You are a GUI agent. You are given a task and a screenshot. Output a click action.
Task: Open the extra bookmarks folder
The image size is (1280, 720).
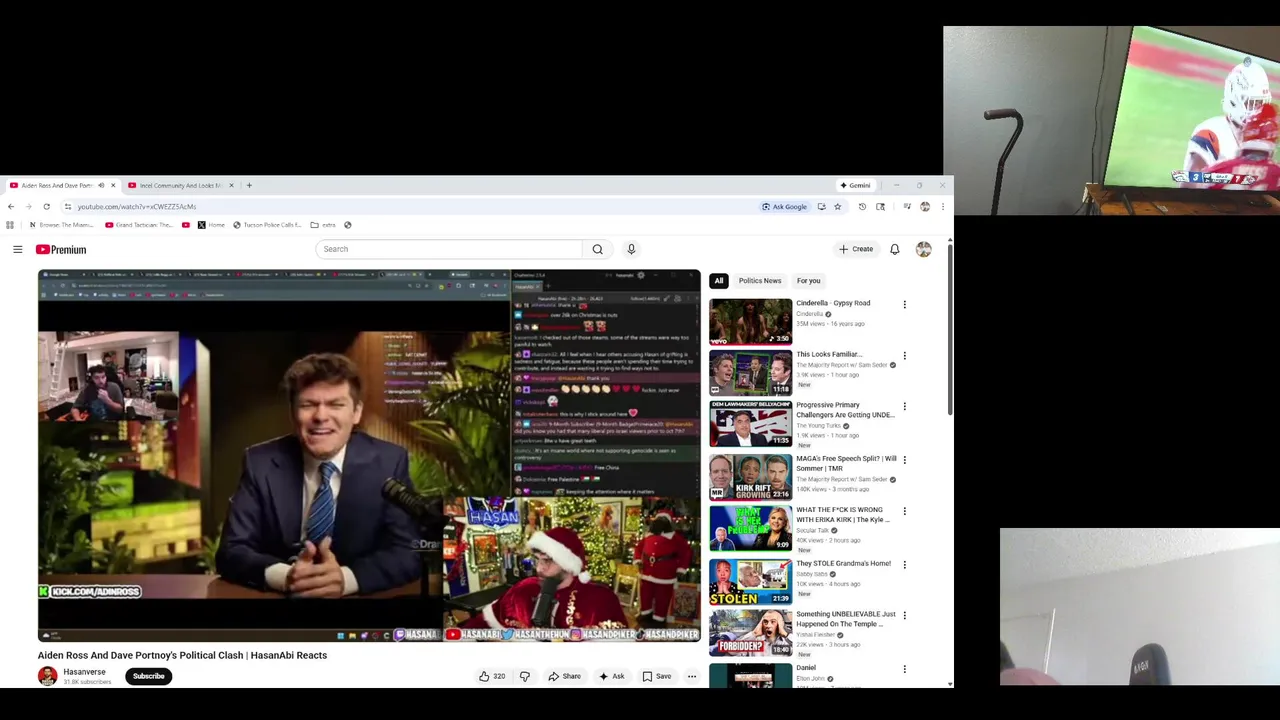tap(323, 225)
